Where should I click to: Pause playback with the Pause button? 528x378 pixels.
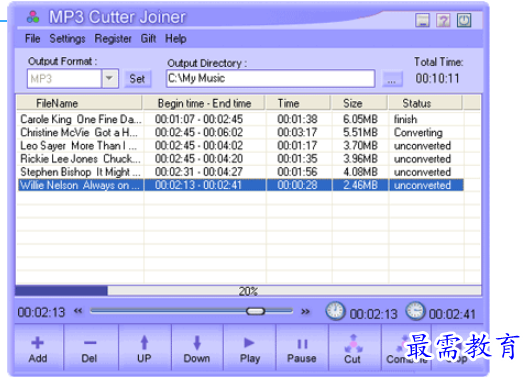(302, 348)
